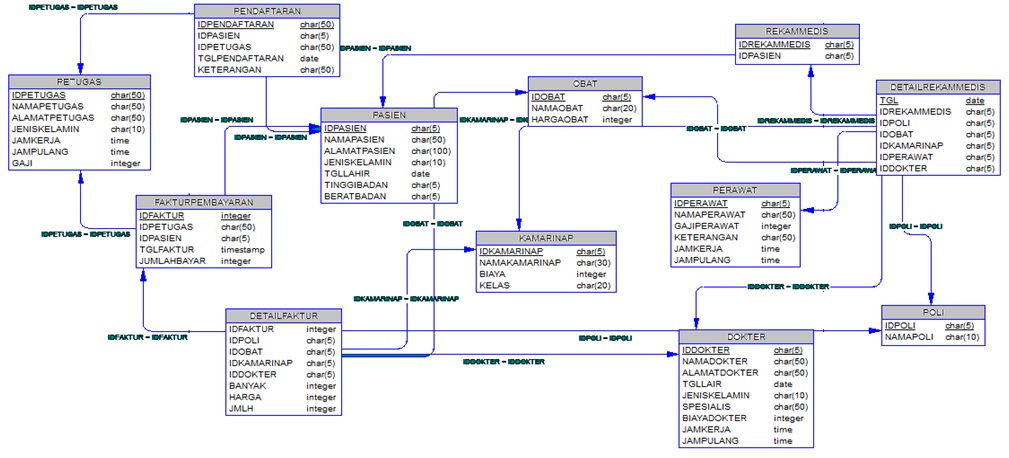The image size is (1009, 458).
Task: Select the FAKTURPEMBAYARAN table header
Action: [x=203, y=202]
